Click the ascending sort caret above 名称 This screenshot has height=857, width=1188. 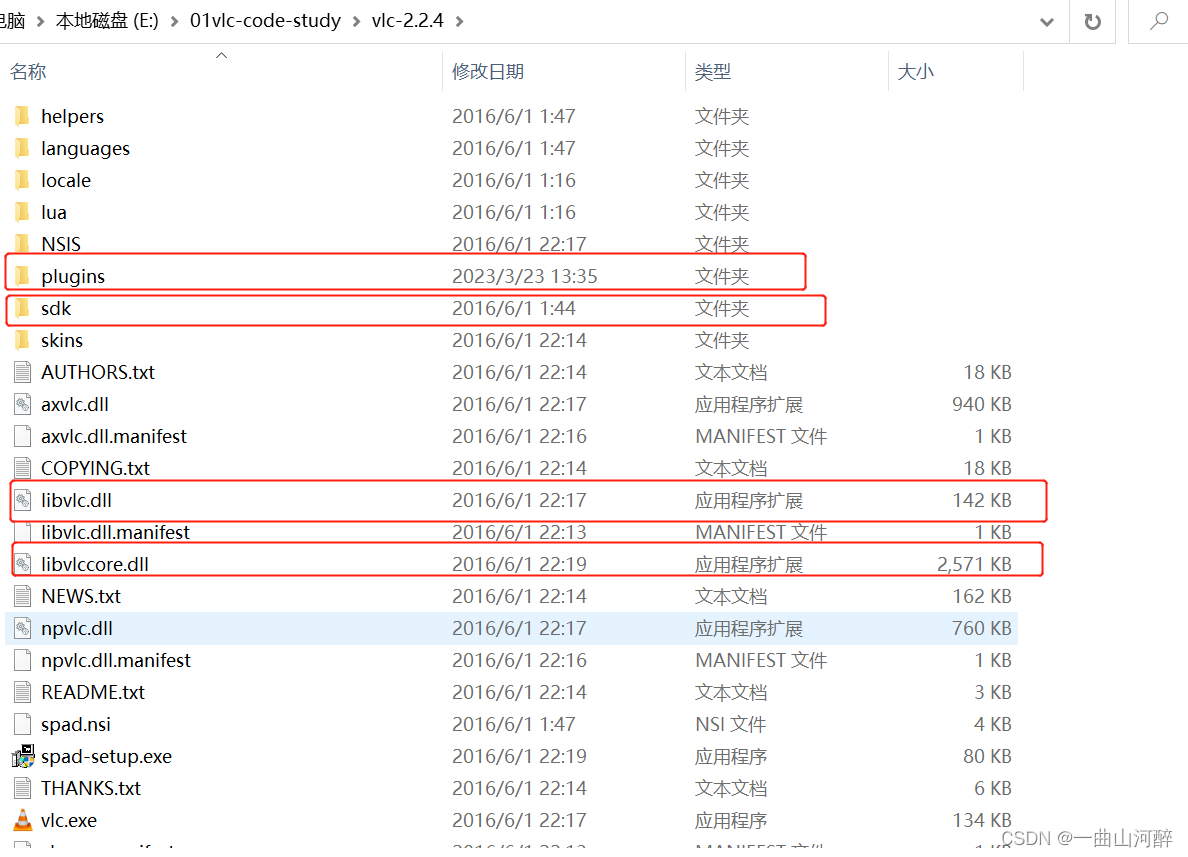click(x=221, y=56)
